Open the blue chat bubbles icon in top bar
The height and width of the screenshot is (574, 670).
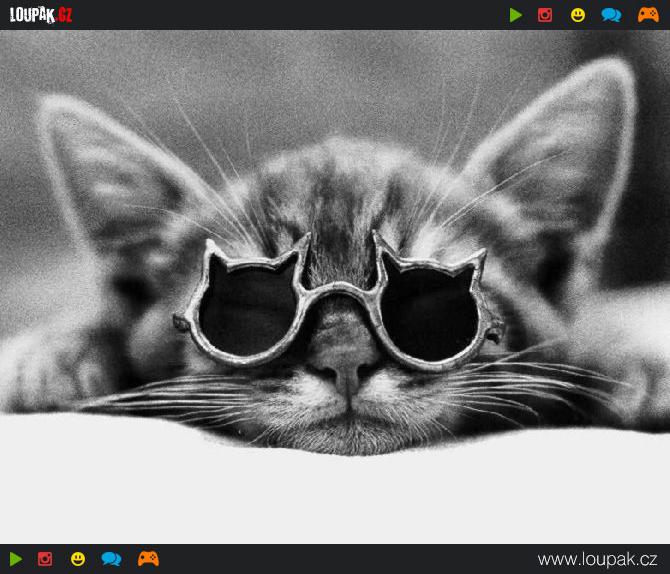point(611,15)
